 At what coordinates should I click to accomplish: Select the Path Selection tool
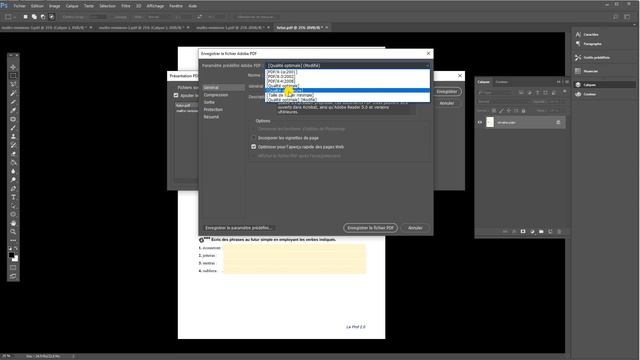pos(13,206)
